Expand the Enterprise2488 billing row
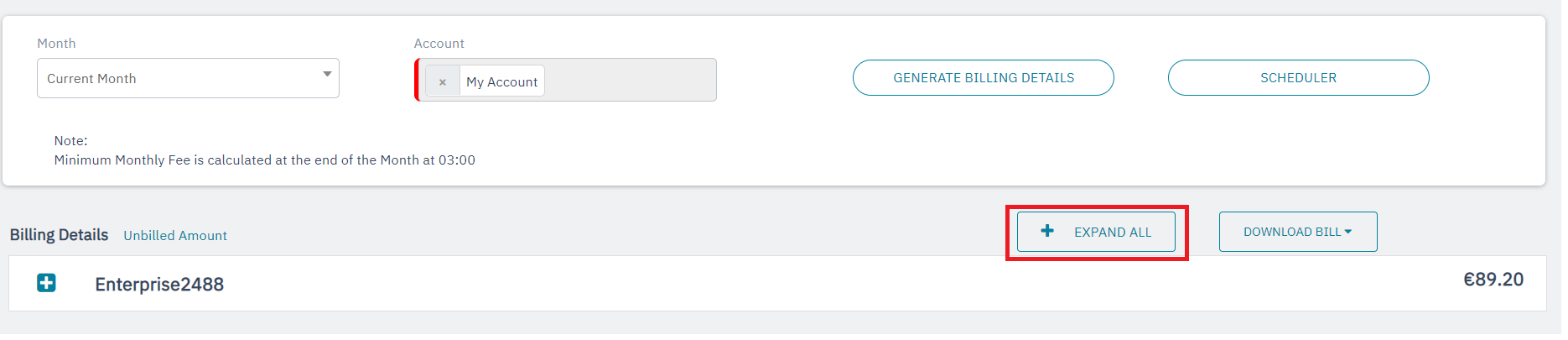 pos(46,283)
